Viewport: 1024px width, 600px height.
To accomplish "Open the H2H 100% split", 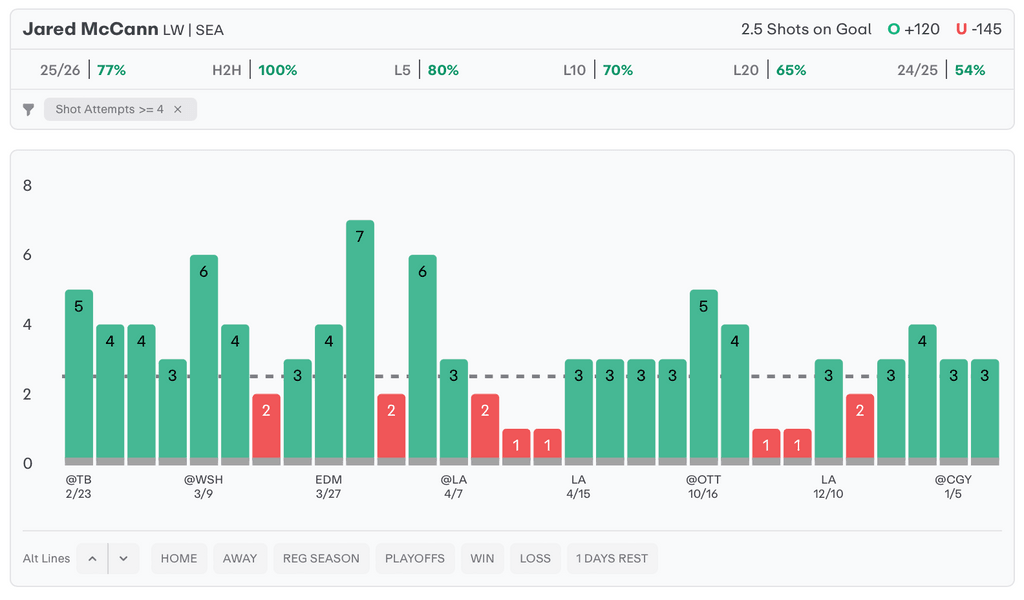I will [255, 70].
